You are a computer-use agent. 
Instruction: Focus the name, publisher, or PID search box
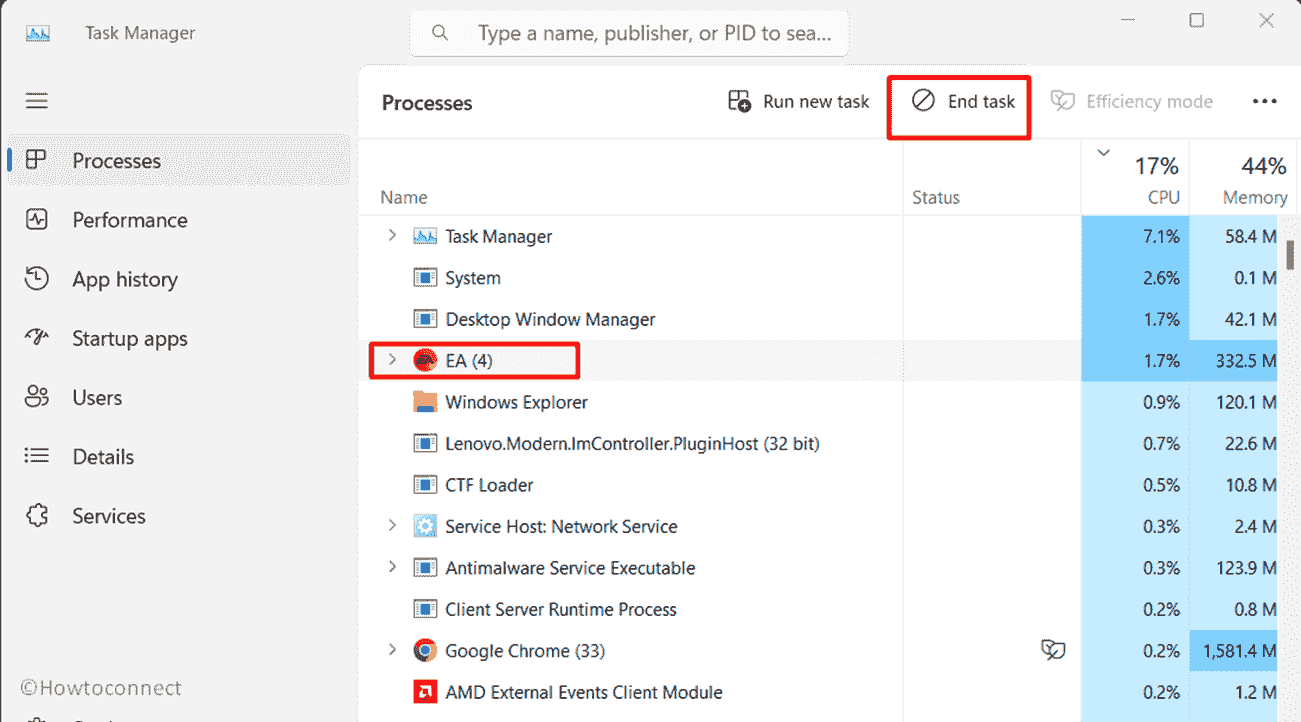pyautogui.click(x=629, y=33)
